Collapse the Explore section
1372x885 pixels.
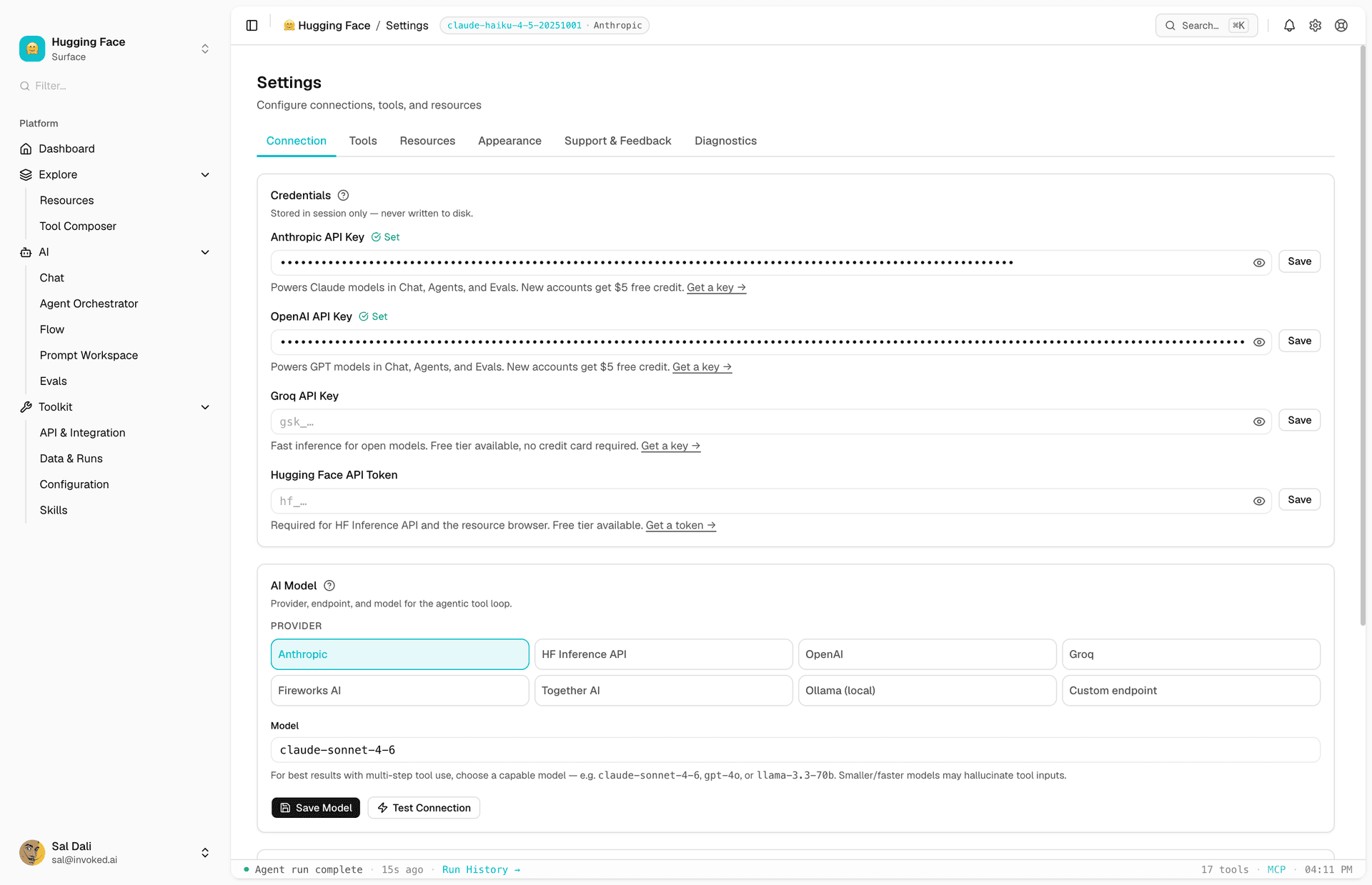(205, 175)
